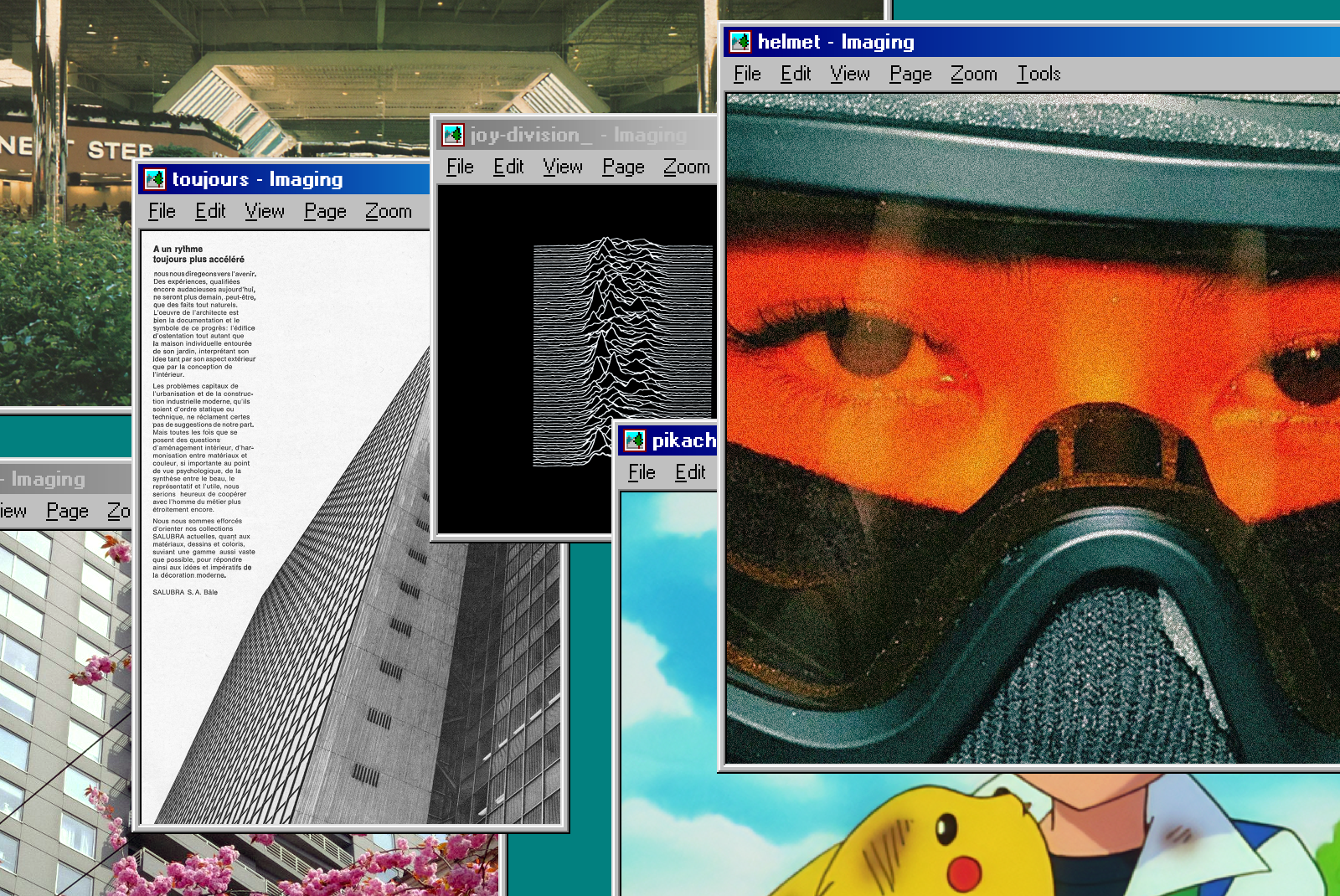Open Edit menu in pikachu window
This screenshot has width=1340, height=896.
690,472
